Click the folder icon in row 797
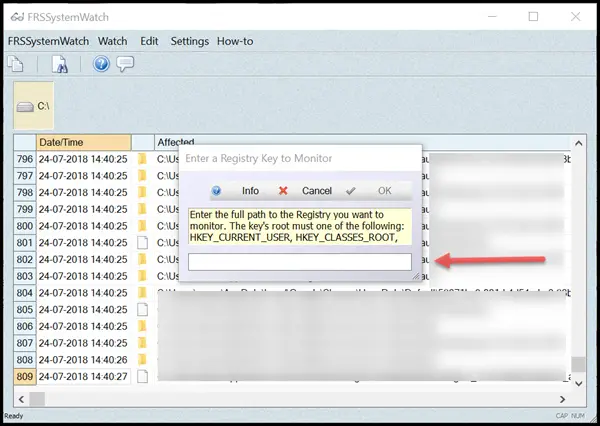600x426 pixels. tap(142, 176)
